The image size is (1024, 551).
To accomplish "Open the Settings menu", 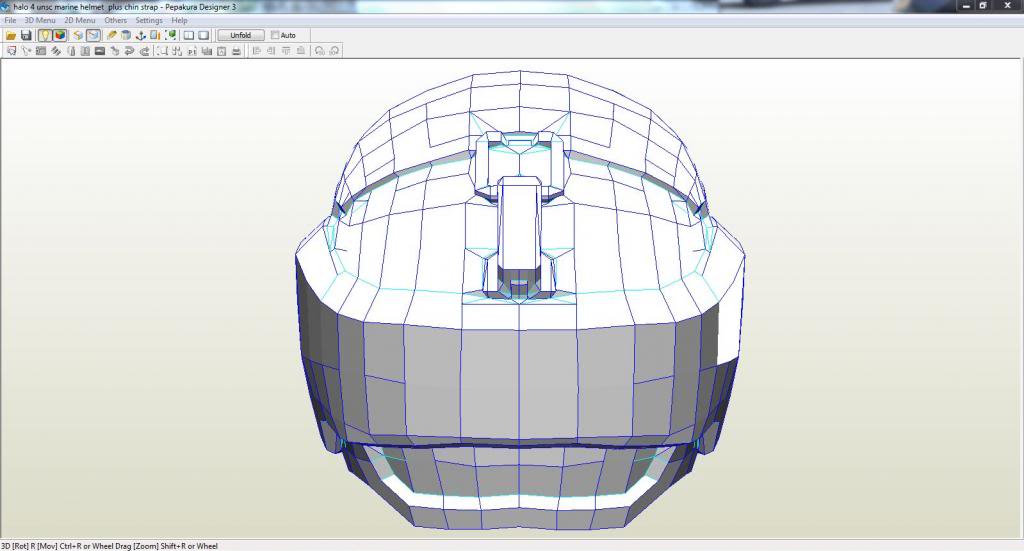I will (x=149, y=20).
